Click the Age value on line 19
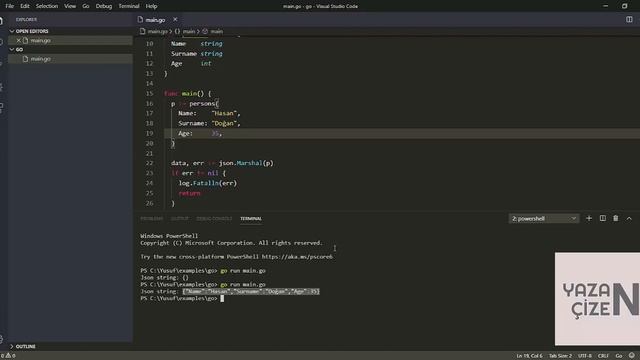Image resolution: width=640 pixels, height=360 pixels. (x=215, y=133)
